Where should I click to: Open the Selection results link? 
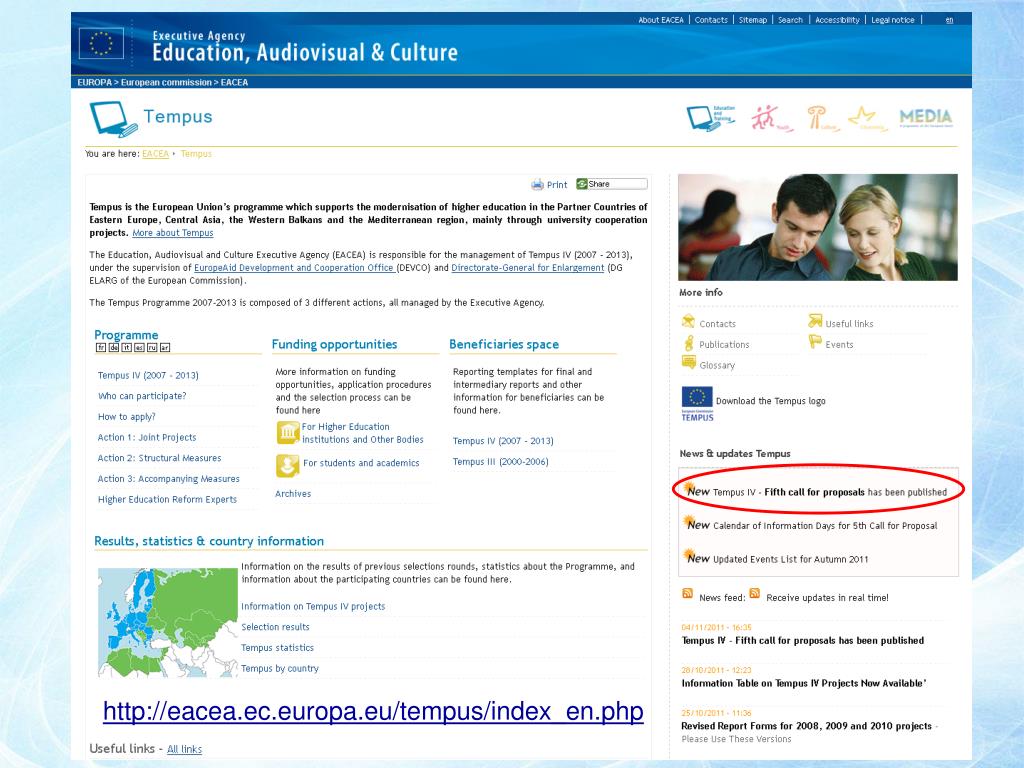point(276,627)
